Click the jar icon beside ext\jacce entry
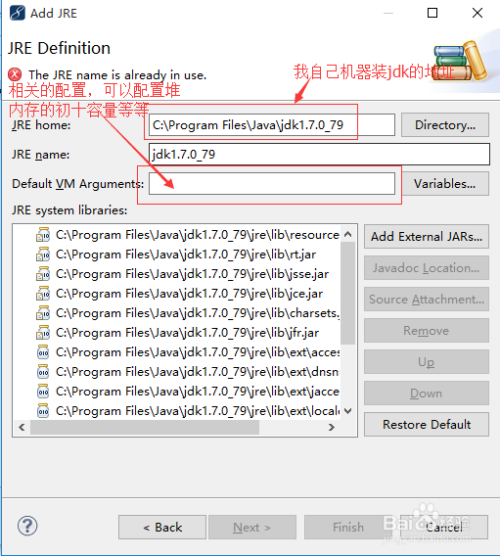500x556 pixels. (x=43, y=391)
